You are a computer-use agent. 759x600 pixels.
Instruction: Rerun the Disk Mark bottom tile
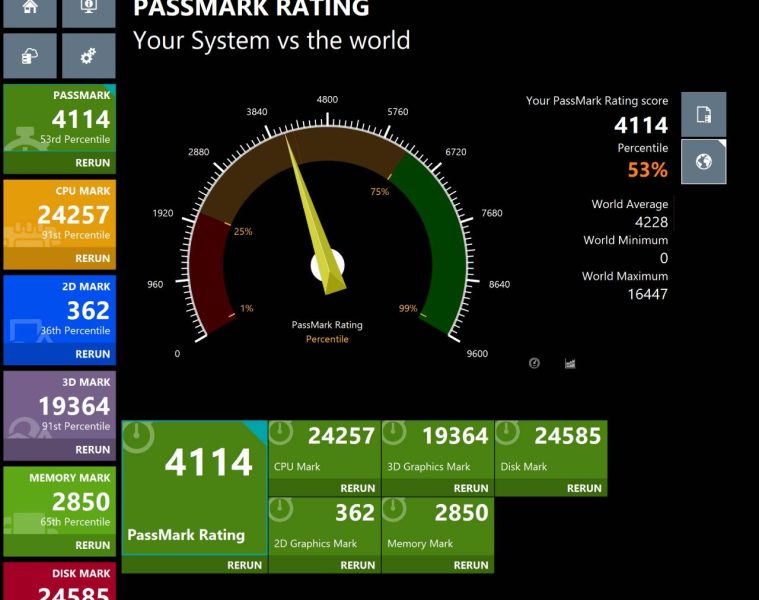tap(584, 488)
